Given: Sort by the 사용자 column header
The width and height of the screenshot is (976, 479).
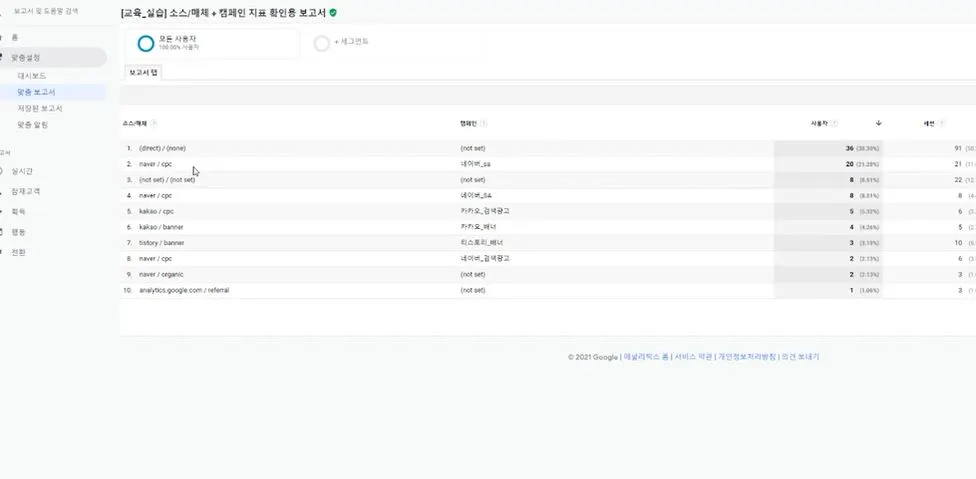Looking at the screenshot, I should [x=819, y=123].
